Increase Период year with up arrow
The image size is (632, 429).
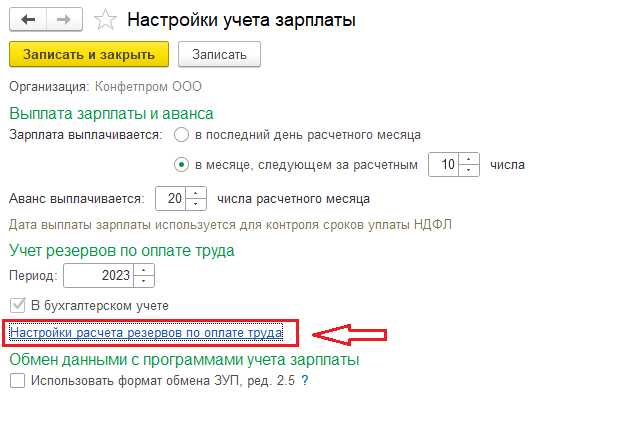143,270
